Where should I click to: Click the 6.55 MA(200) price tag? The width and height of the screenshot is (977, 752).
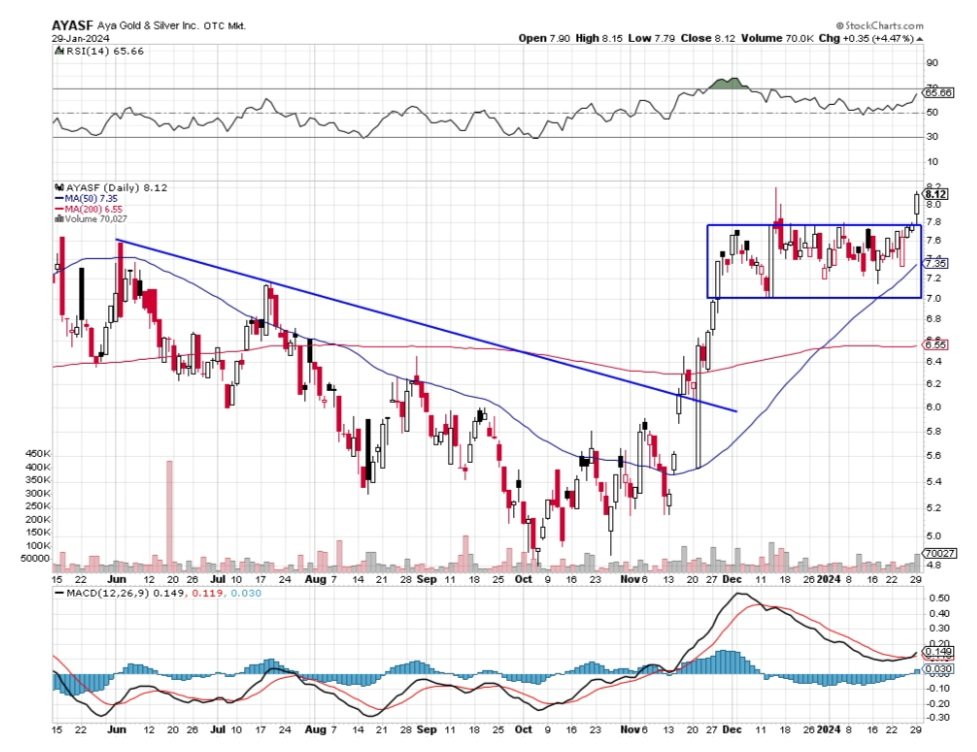pos(936,345)
